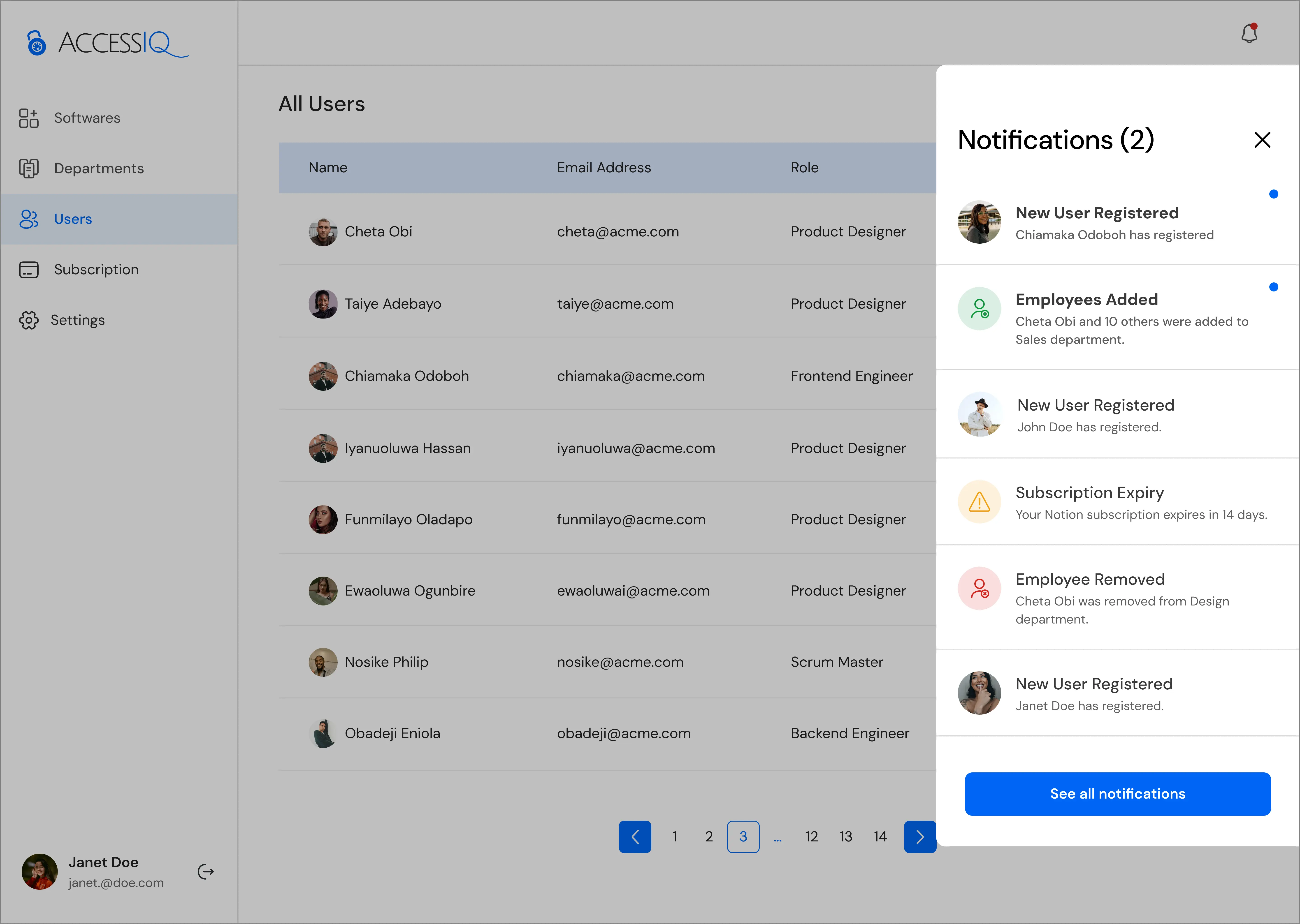Click the logout icon beside Janet Doe

click(x=205, y=872)
